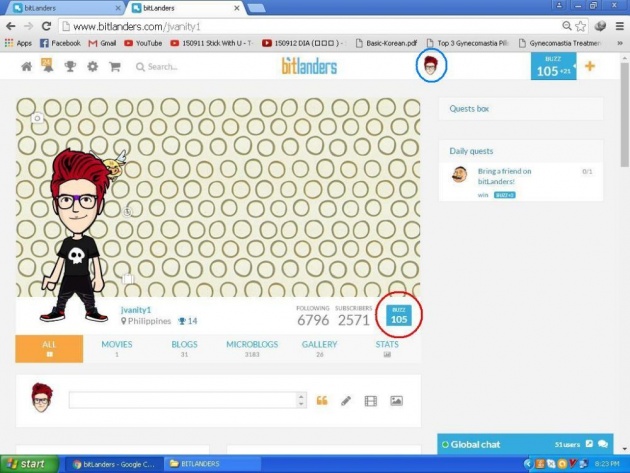630x473 pixels.
Task: Open Bring a friend on bitLanders quest
Action: 504,176
